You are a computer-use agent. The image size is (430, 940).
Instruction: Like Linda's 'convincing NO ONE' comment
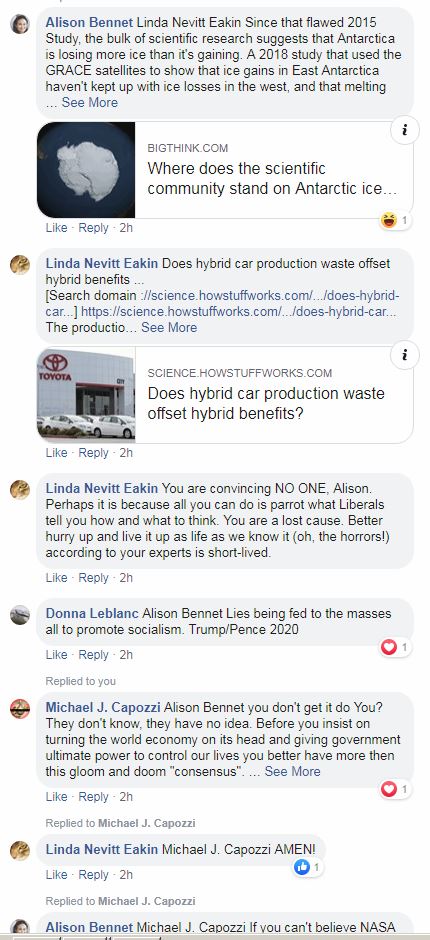[x=56, y=578]
